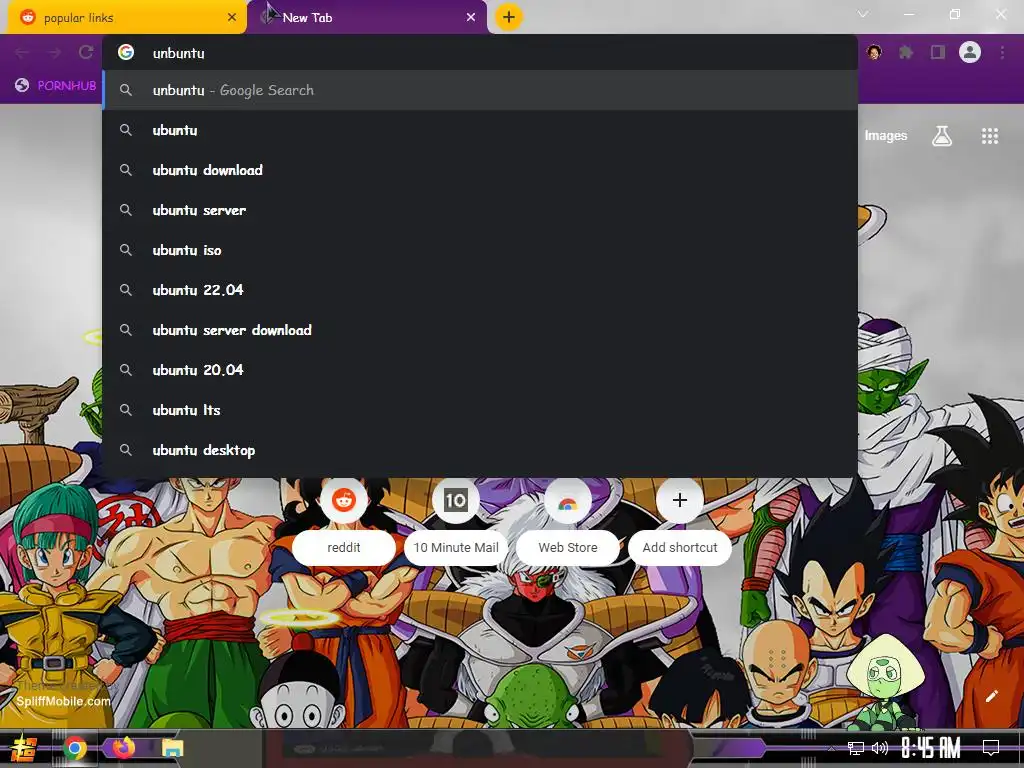This screenshot has width=1024, height=768.
Task: Select 'ubuntu server download' suggestion
Action: pyautogui.click(x=480, y=330)
